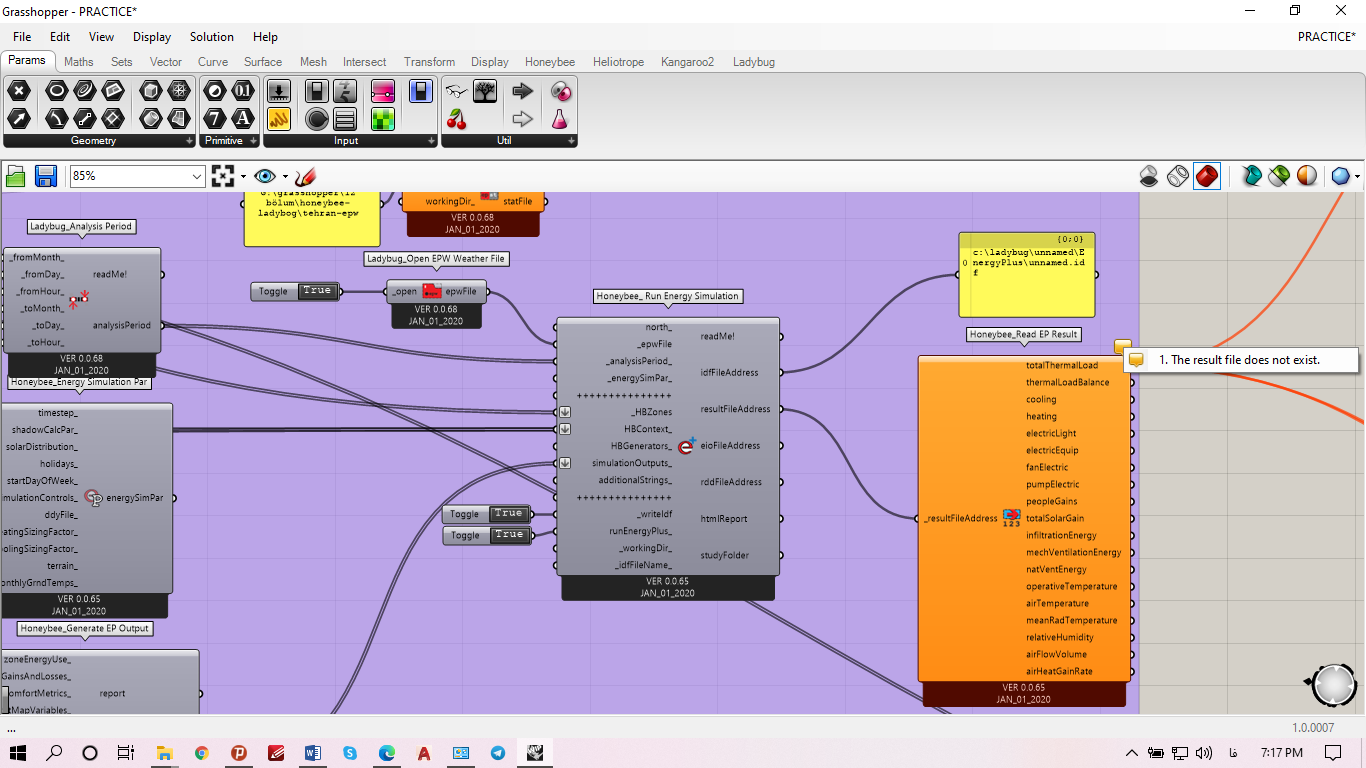Open file using the green folder icon
Screen dimensions: 1366x768
16,176
